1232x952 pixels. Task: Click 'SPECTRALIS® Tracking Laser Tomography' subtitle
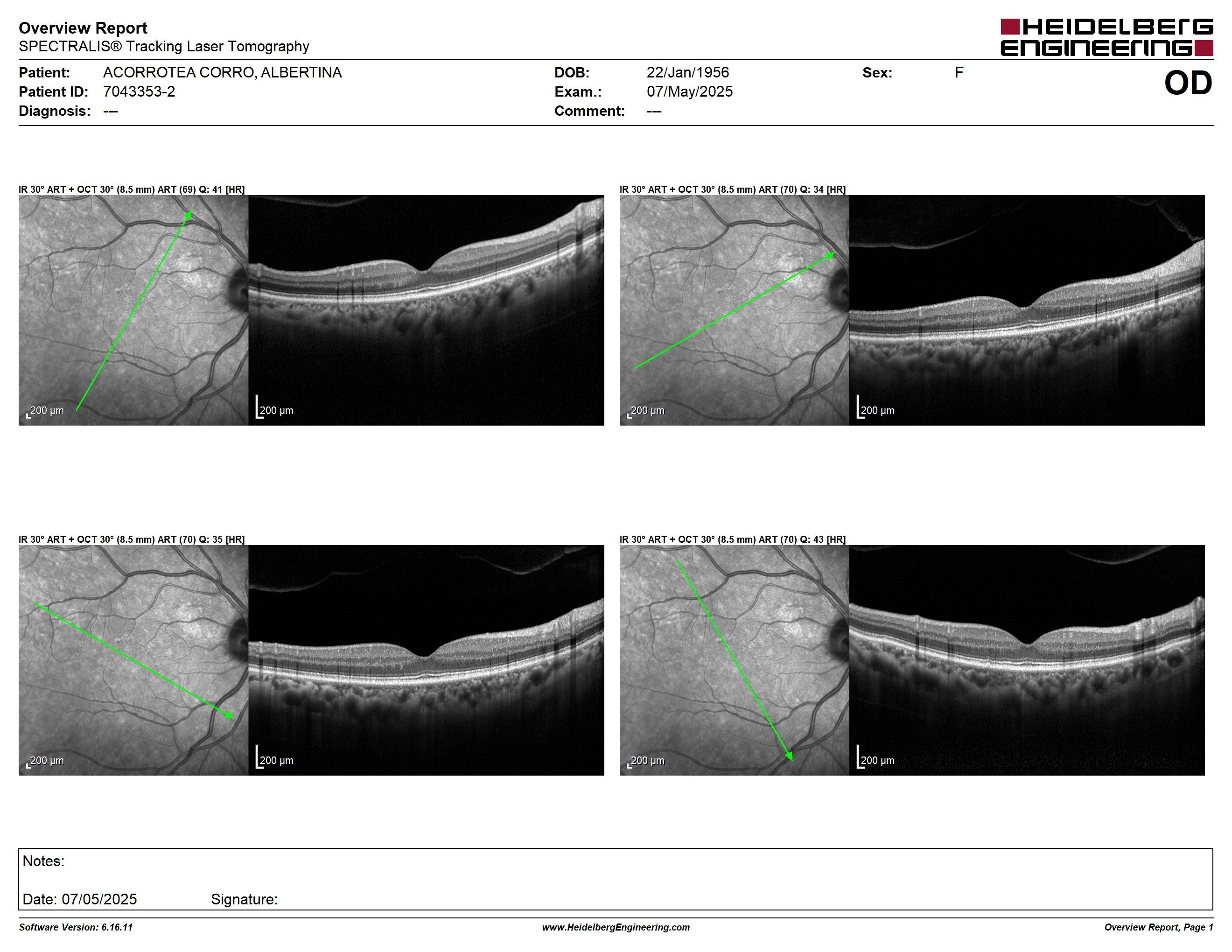(164, 46)
